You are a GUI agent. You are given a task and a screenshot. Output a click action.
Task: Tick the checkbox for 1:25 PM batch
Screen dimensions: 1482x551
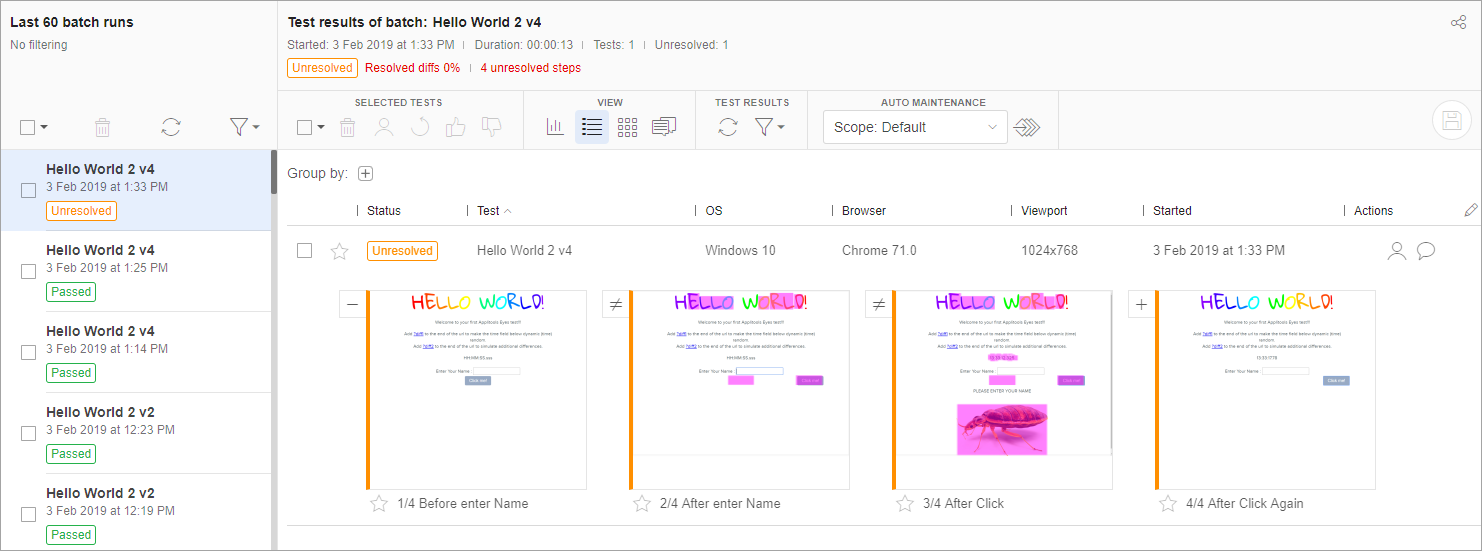29,271
